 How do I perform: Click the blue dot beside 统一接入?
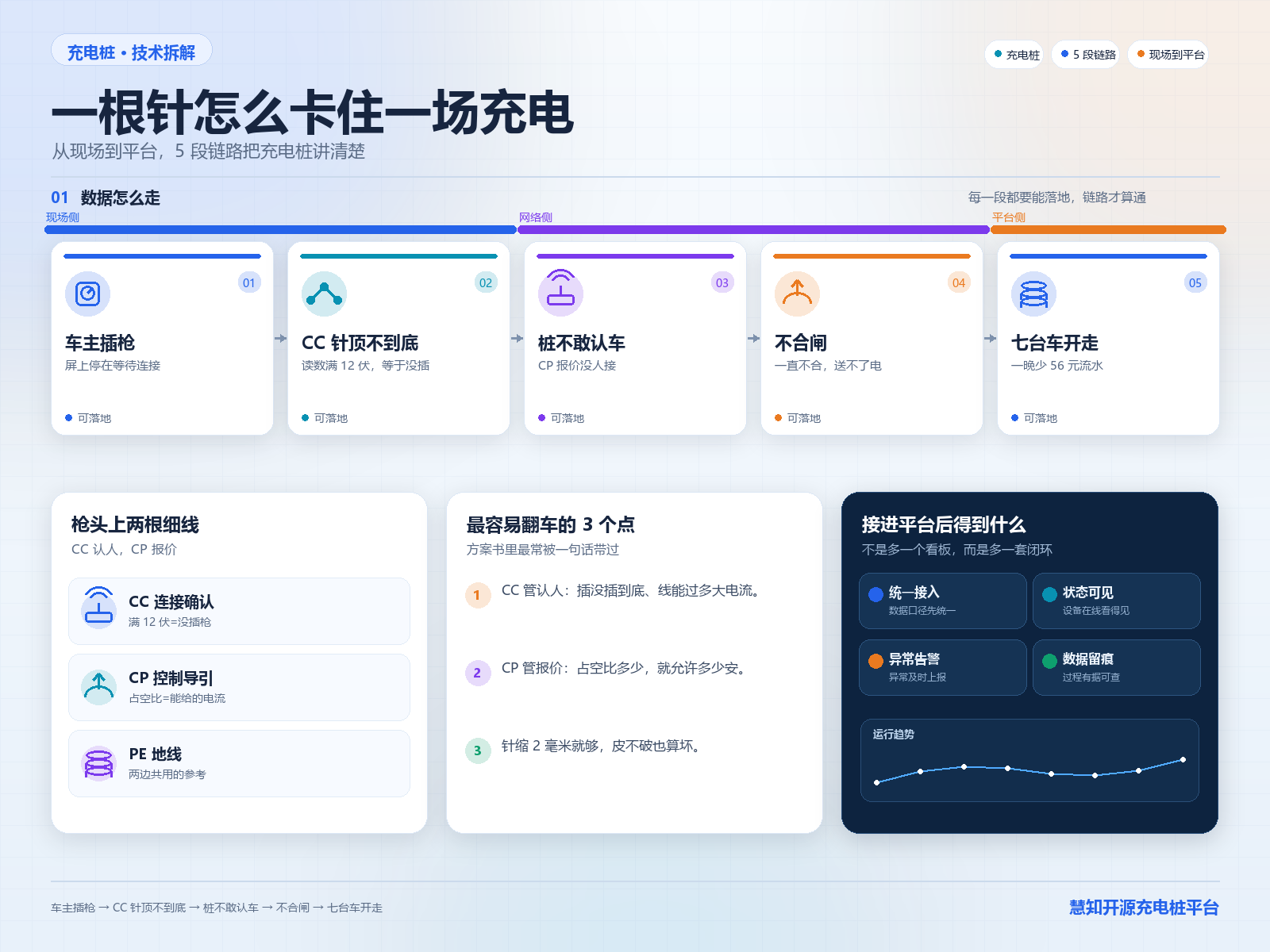(876, 594)
